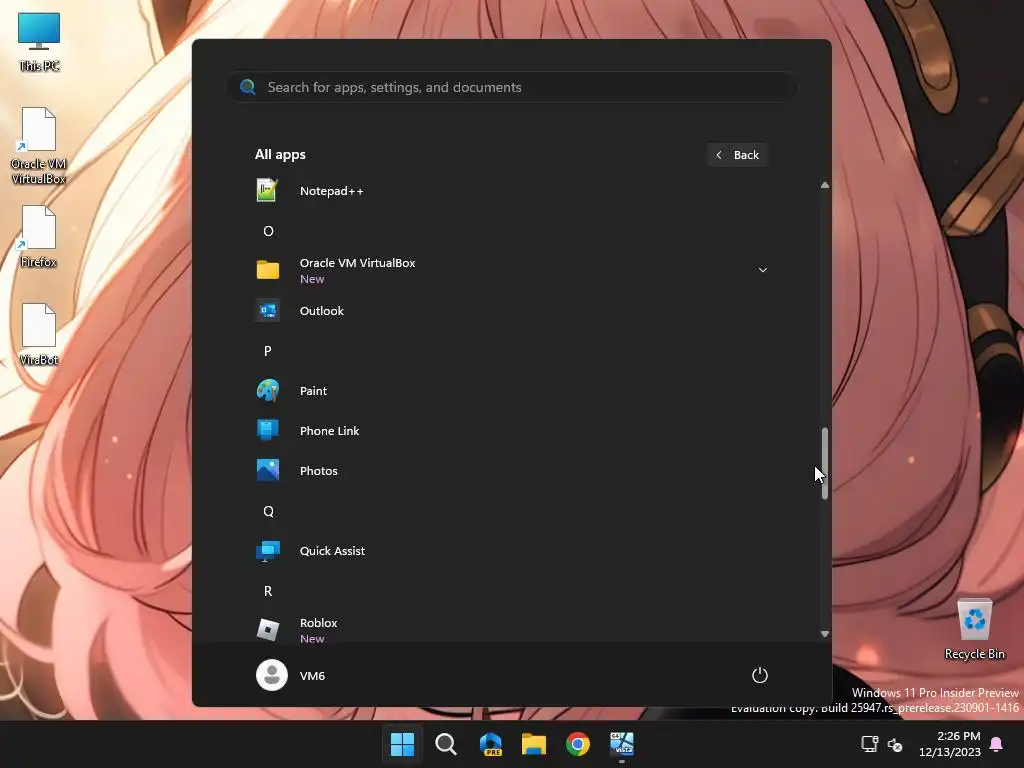
Task: Jump to letter P section header
Action: [268, 351]
